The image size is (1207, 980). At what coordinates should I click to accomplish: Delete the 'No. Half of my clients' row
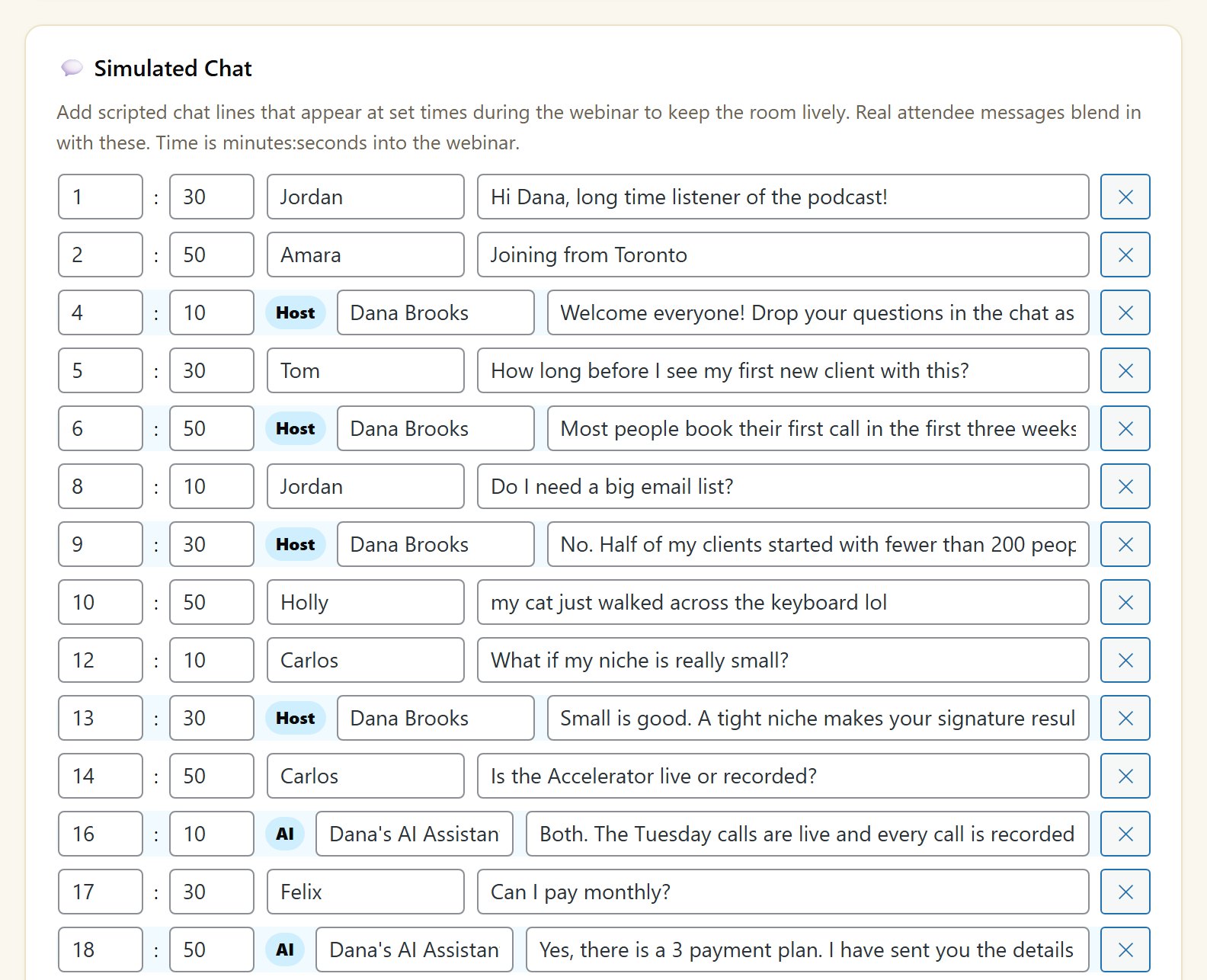point(1125,544)
